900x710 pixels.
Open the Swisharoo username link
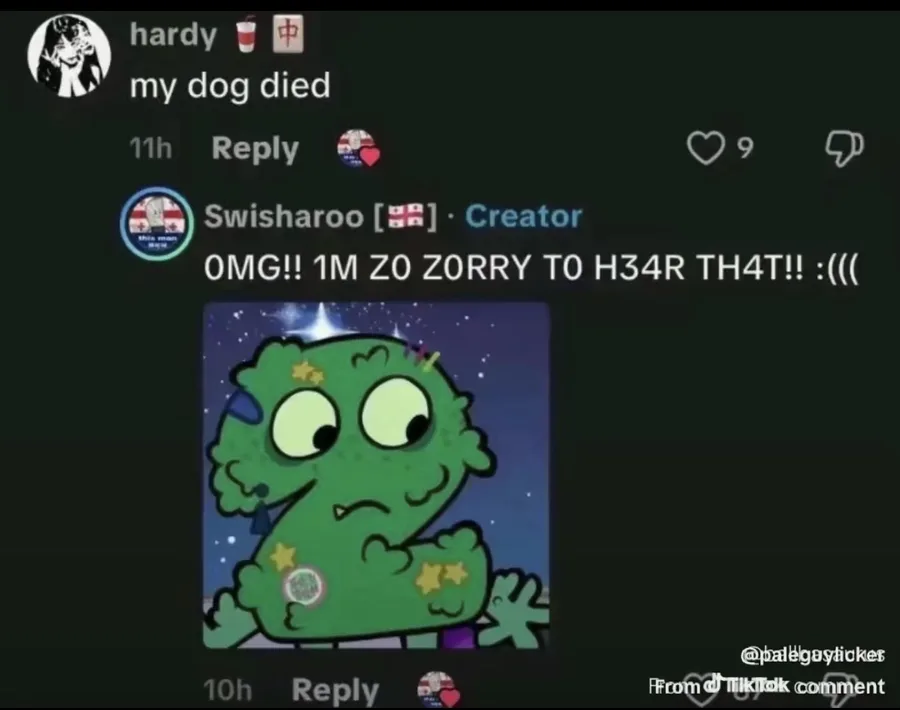point(284,216)
